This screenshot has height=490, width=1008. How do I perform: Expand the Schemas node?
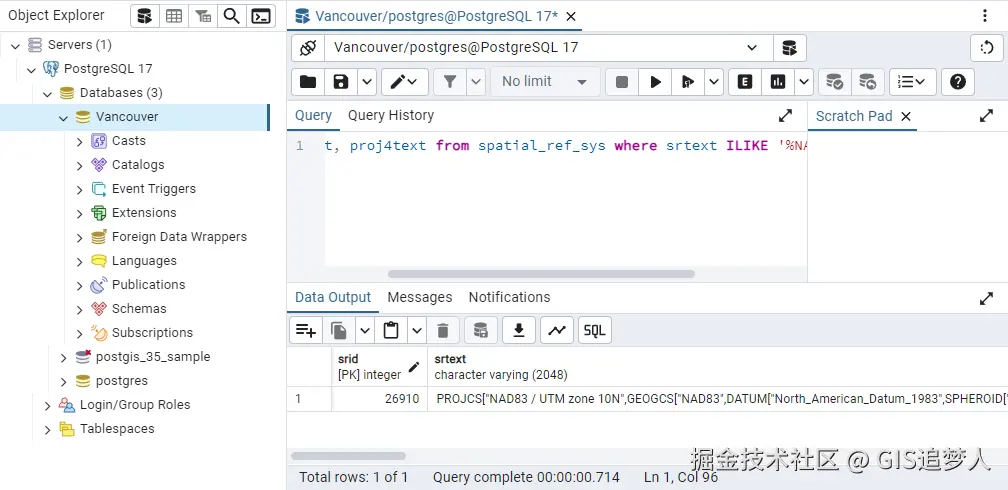pyautogui.click(x=79, y=309)
